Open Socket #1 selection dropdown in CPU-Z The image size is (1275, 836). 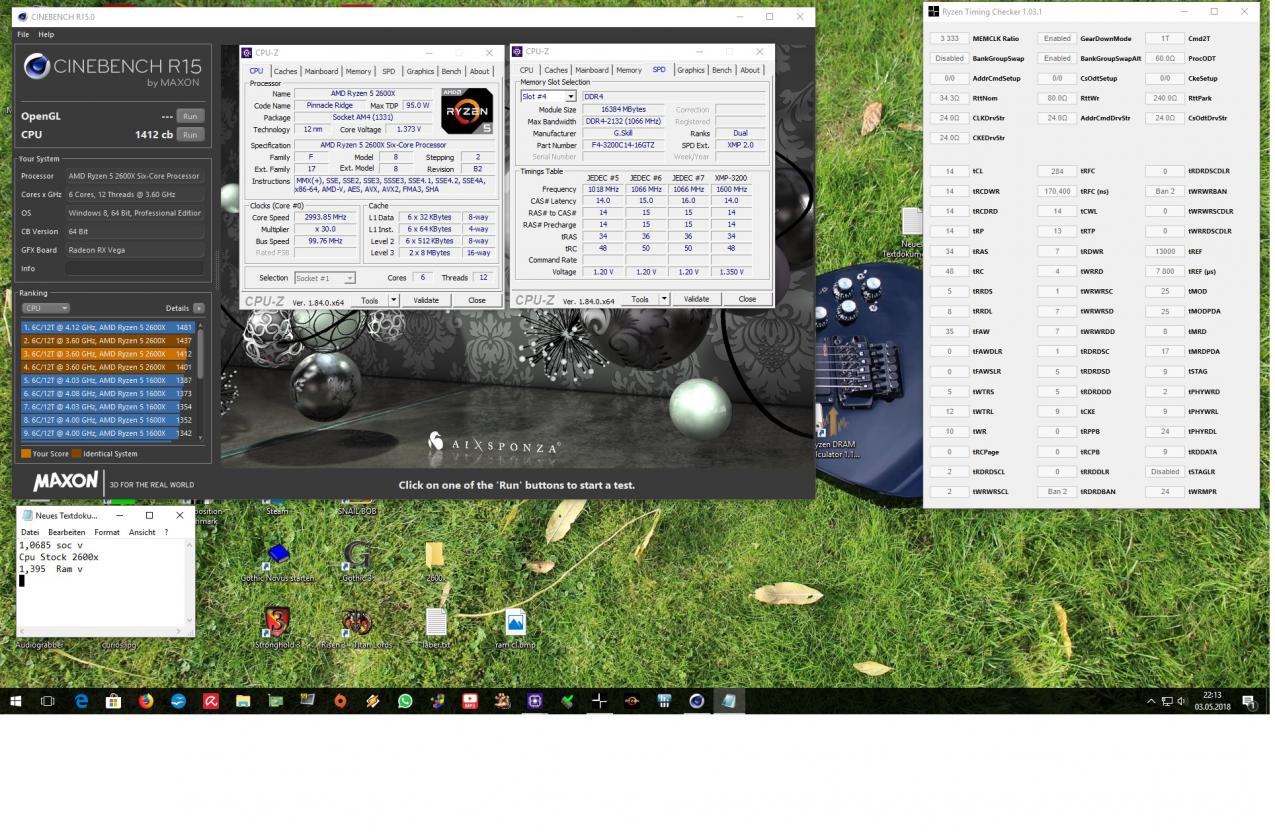point(350,278)
